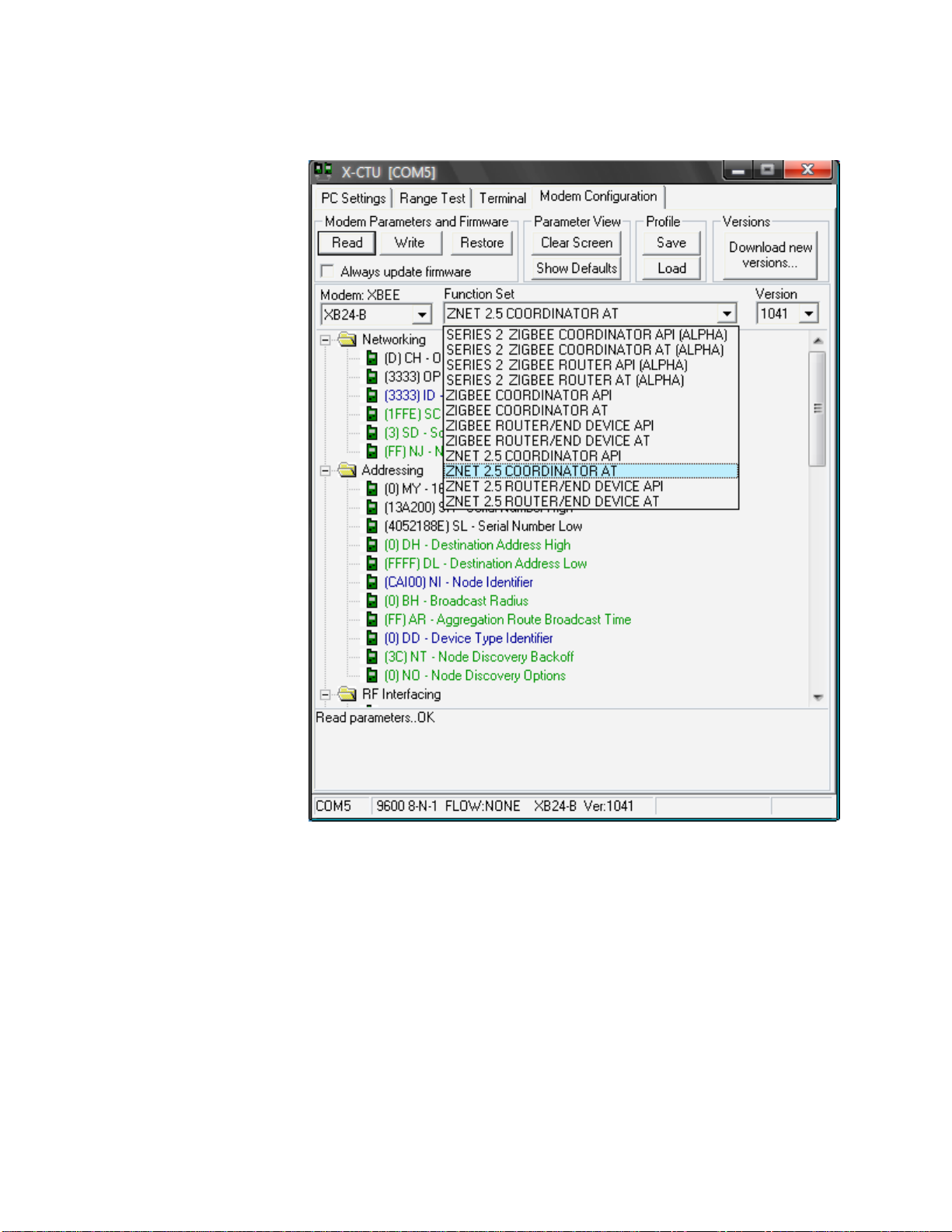952x1232 pixels.
Task: Click the icon beside DD Device Type Identifier
Action: click(x=372, y=638)
